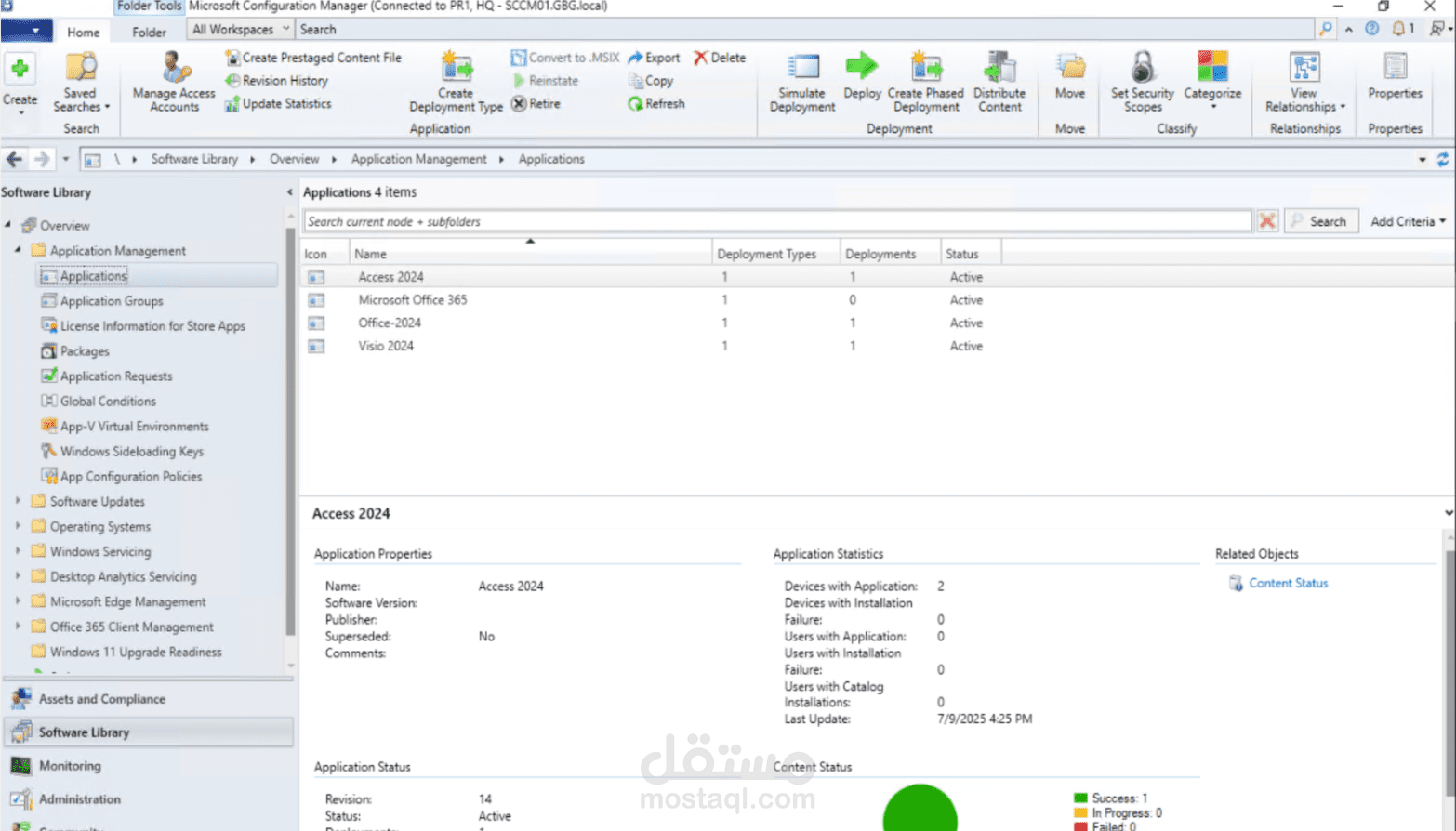This screenshot has width=1456, height=831.
Task: Expand the Windows Servicing folder
Action: 18,551
